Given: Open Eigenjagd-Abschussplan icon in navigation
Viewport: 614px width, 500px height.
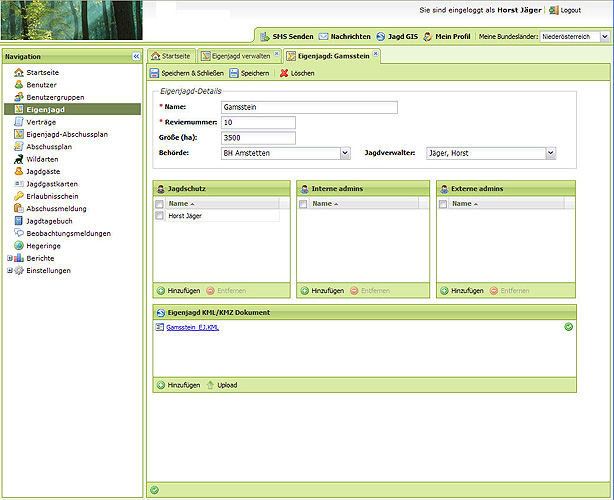Looking at the screenshot, I should tap(19, 134).
